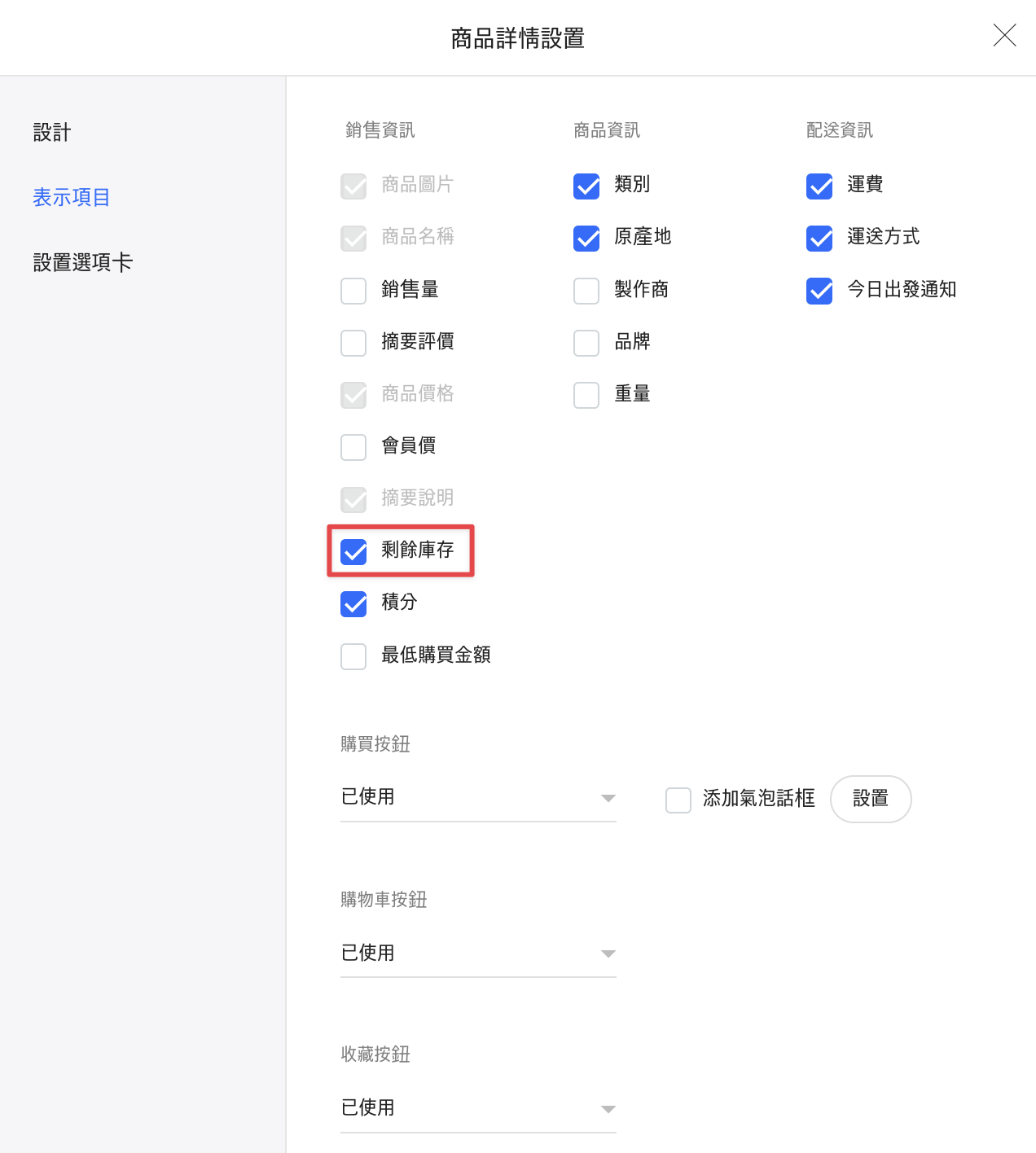Screen dimensions: 1036x1153
Task: Disable the 原產地 checkbox
Action: click(x=586, y=238)
